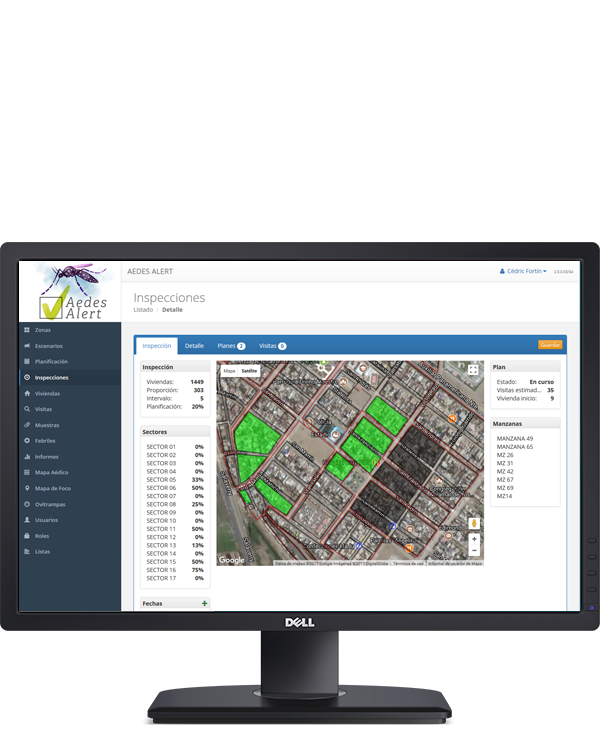
Task: Open the Planes tab
Action: point(231,345)
